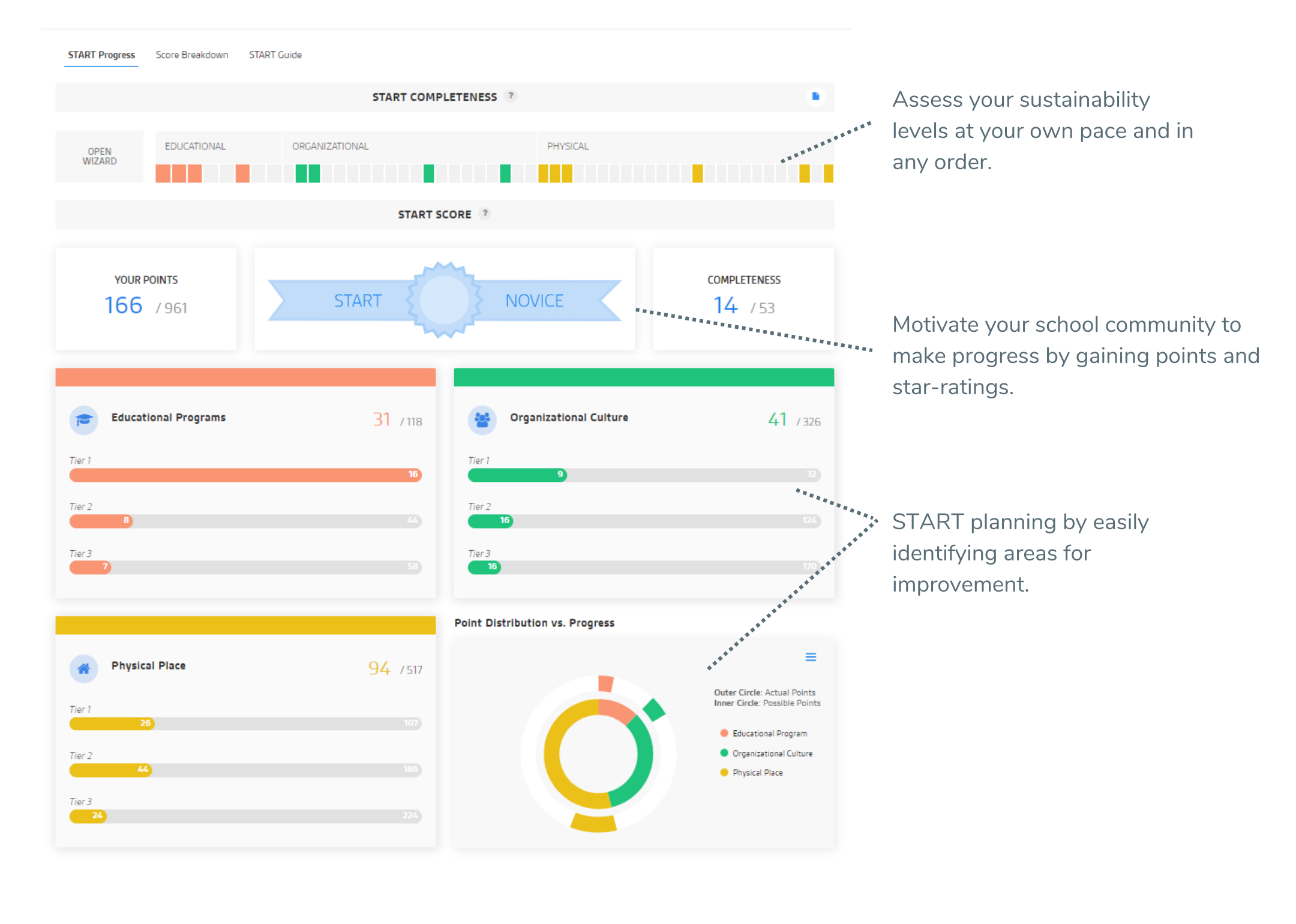
Task: Open the START Guide tab
Action: (275, 55)
